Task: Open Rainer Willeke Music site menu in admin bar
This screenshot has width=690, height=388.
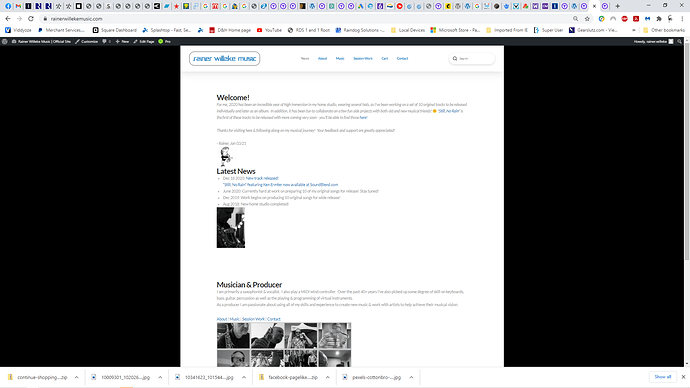Action: 41,41
